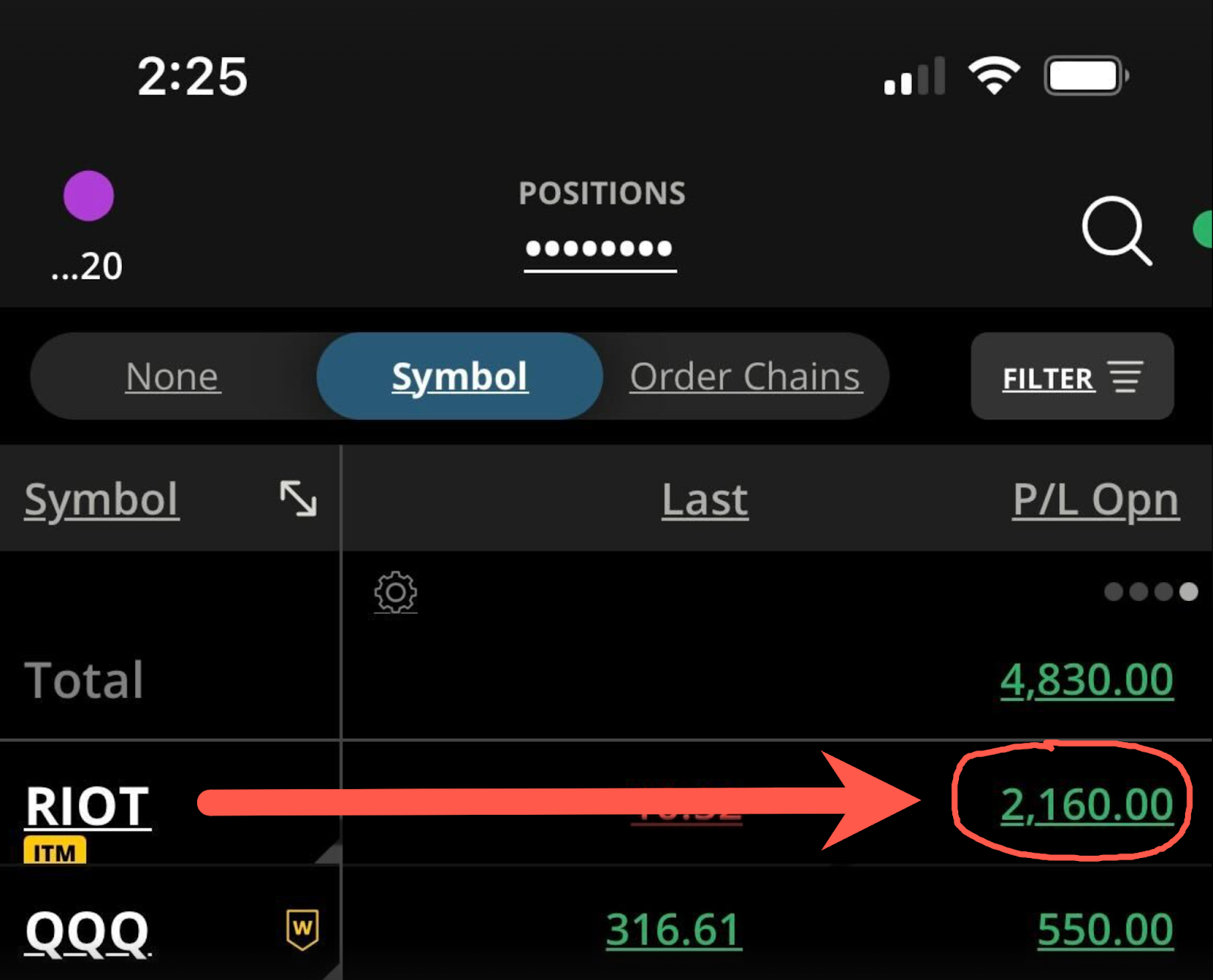Expand the RIOT position row

[x=88, y=805]
